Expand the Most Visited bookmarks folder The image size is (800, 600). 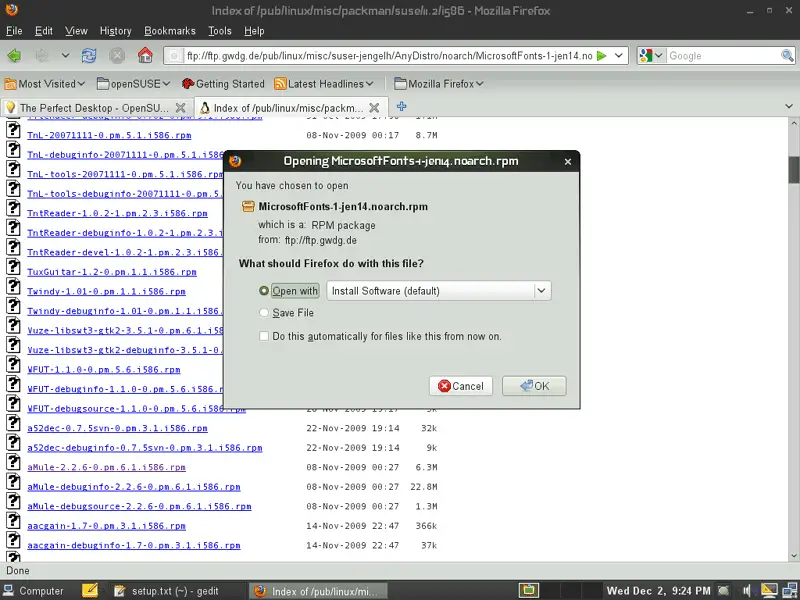(44, 84)
